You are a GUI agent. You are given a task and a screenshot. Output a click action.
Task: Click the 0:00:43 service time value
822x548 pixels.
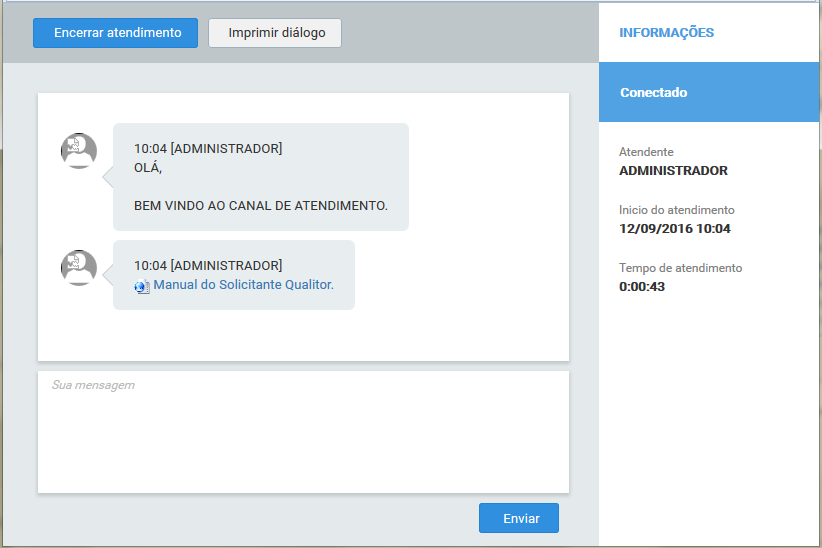tap(642, 287)
